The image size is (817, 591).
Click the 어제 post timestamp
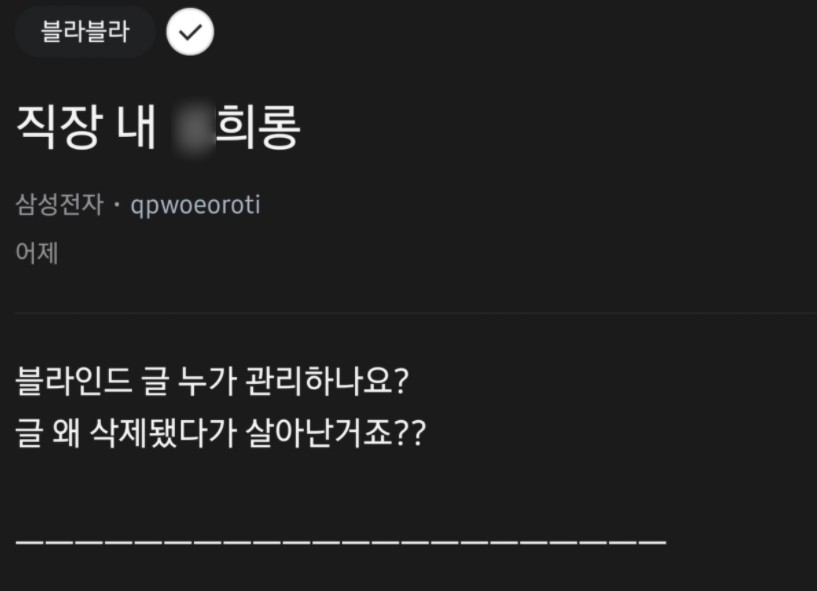click(37, 252)
